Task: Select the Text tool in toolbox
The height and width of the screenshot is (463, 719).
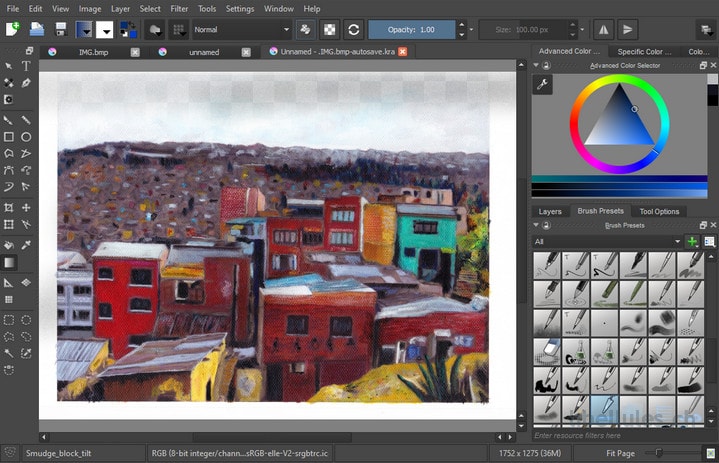Action: (26, 66)
